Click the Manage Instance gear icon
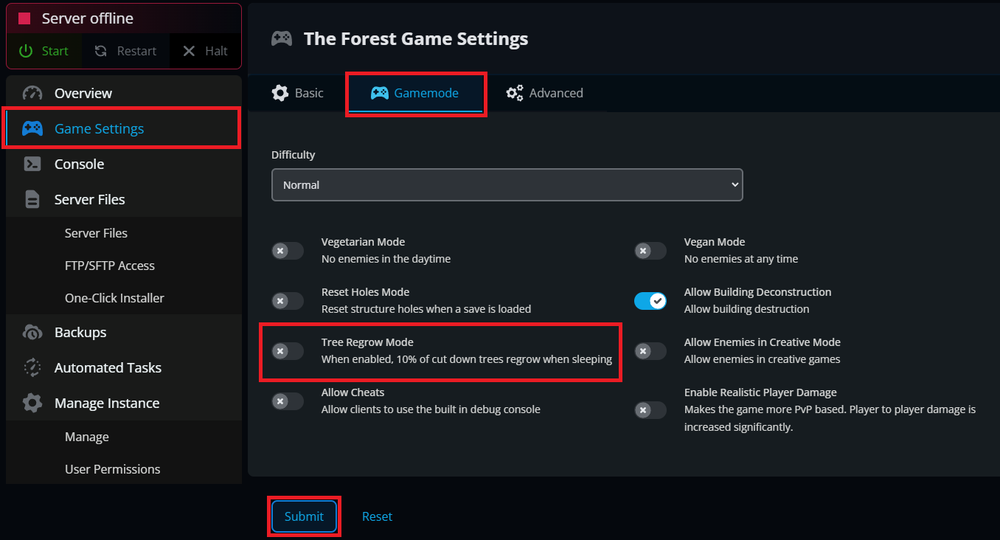The height and width of the screenshot is (540, 1000). click(32, 403)
